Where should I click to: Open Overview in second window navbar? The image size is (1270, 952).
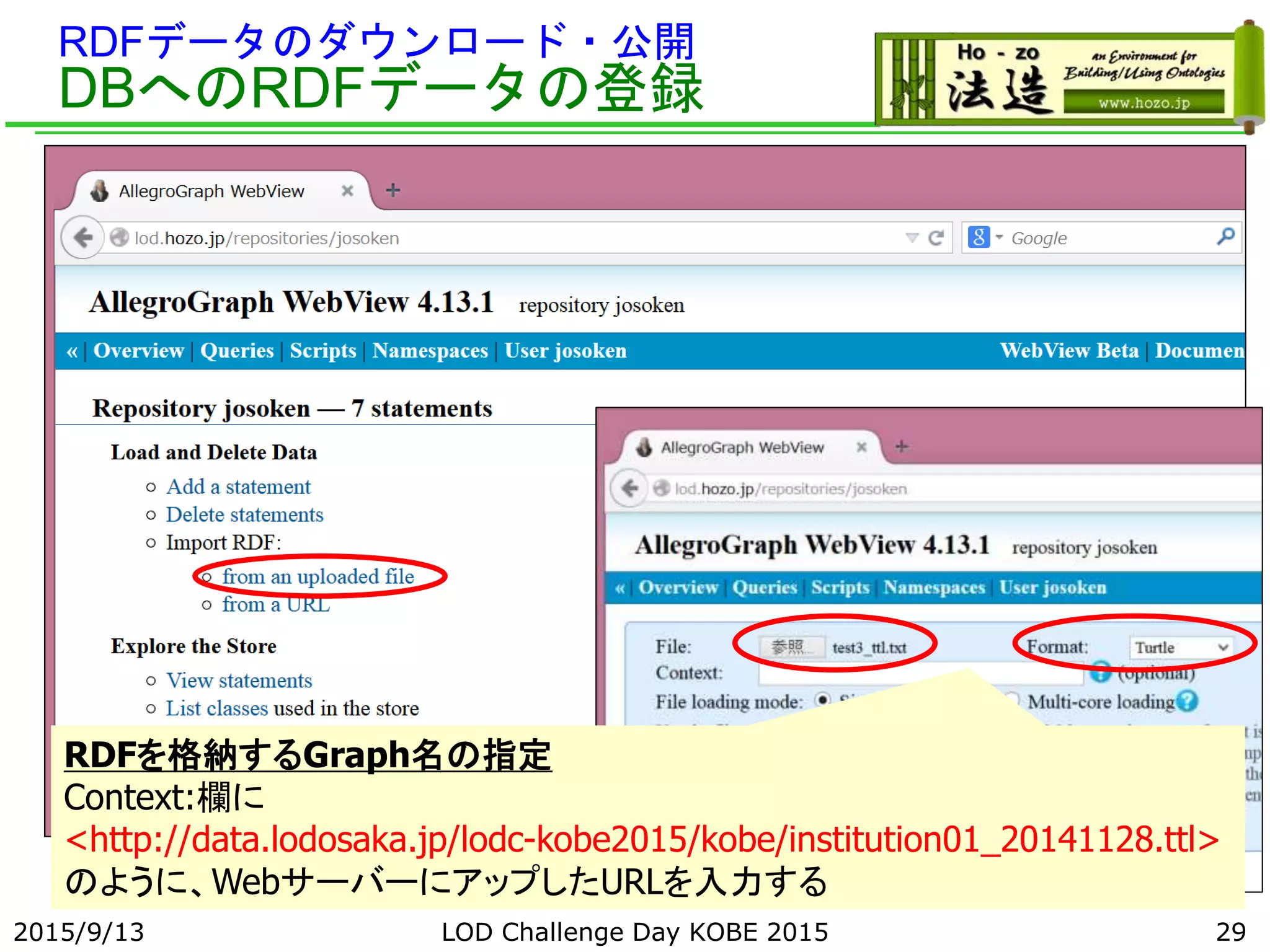pos(678,587)
